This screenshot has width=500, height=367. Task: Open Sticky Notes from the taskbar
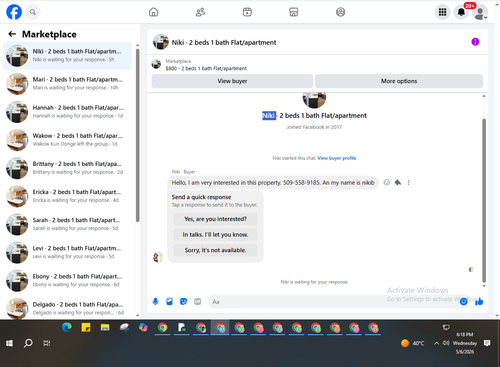point(86,328)
